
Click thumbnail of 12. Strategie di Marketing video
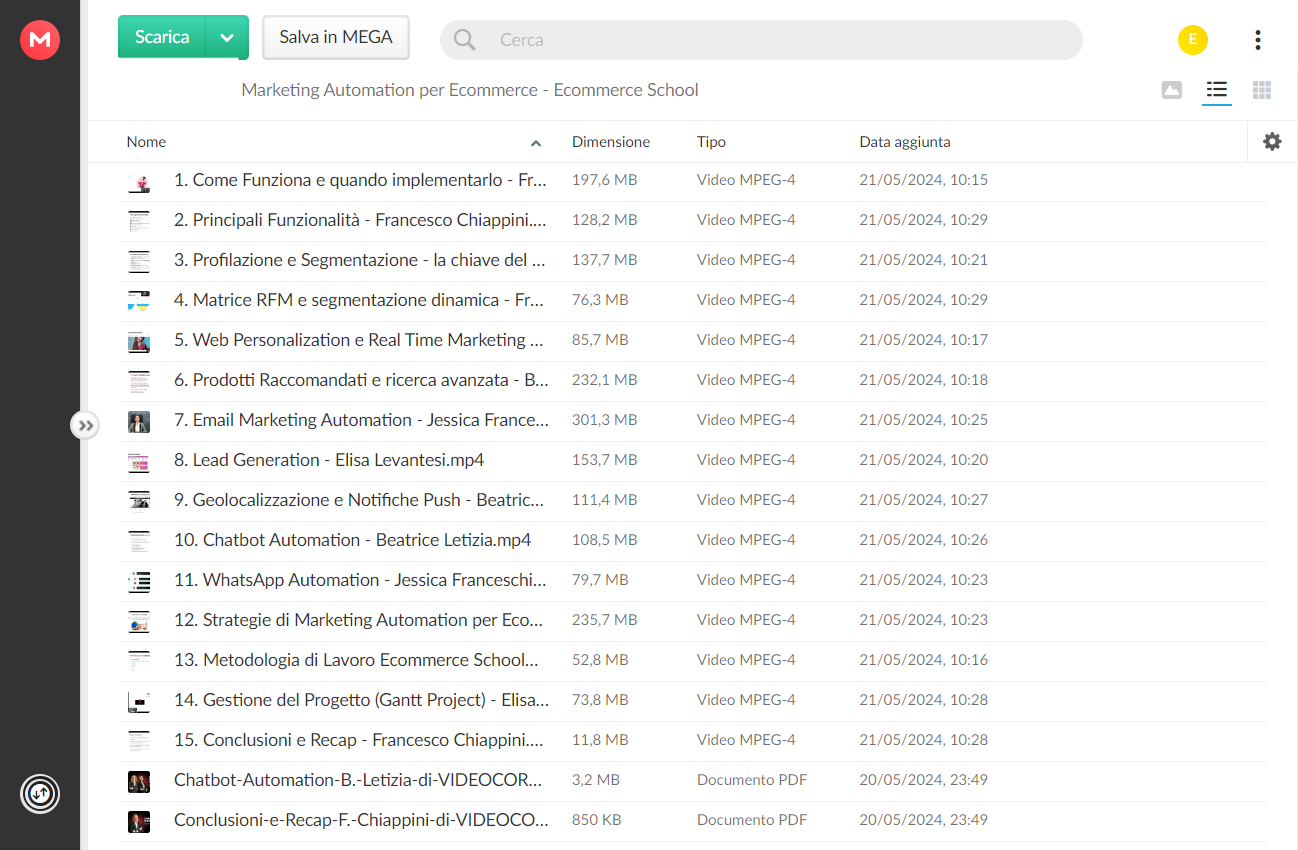(x=139, y=622)
